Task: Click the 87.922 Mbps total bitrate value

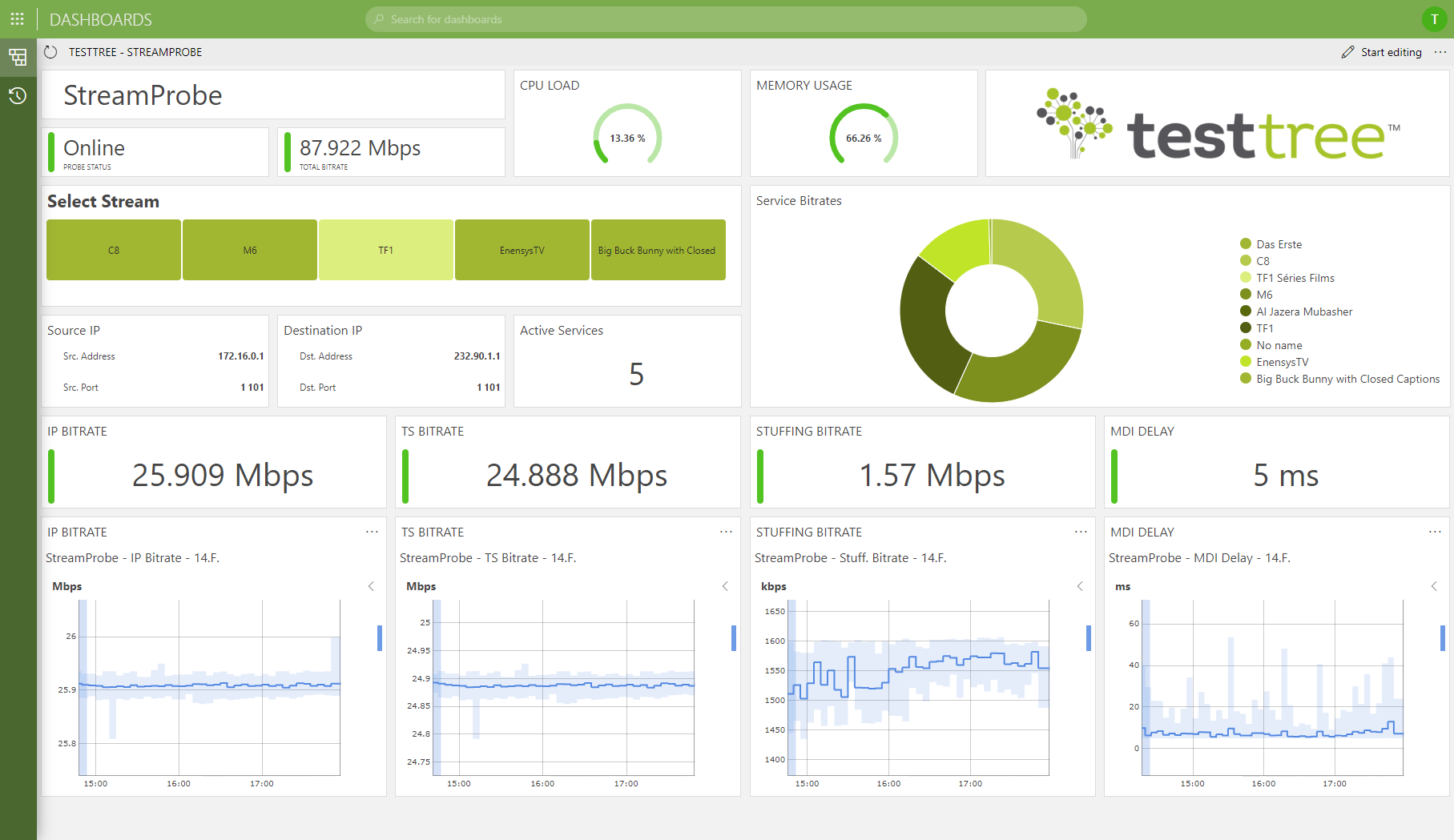Action: [360, 148]
